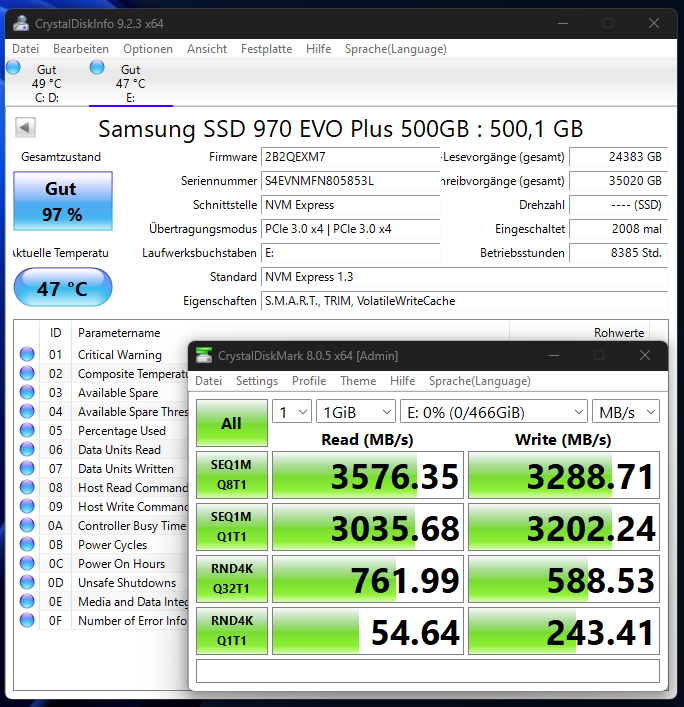Expand the MB/s unit dropdown

coord(626,412)
